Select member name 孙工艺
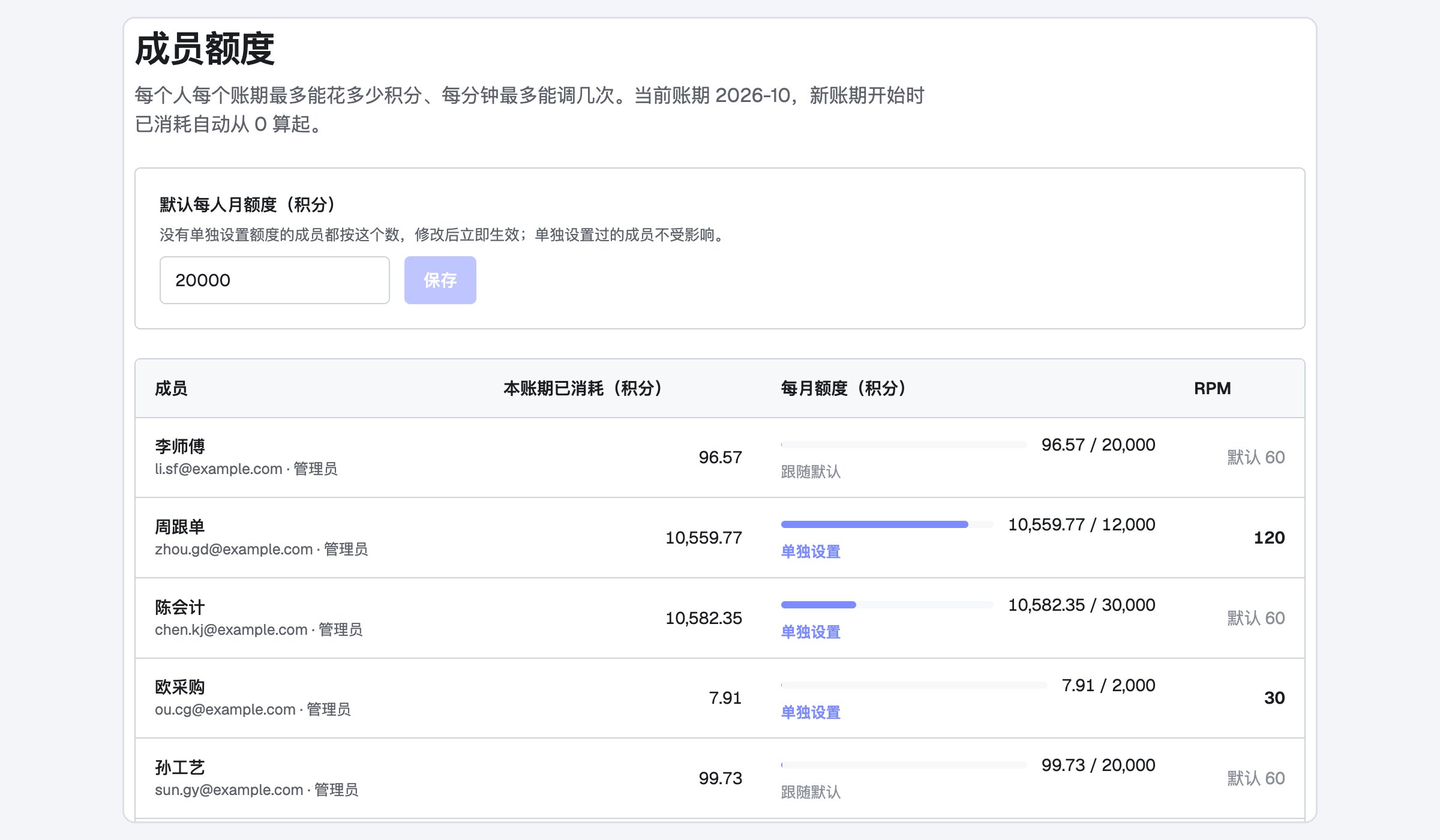The image size is (1440, 840). [x=180, y=767]
